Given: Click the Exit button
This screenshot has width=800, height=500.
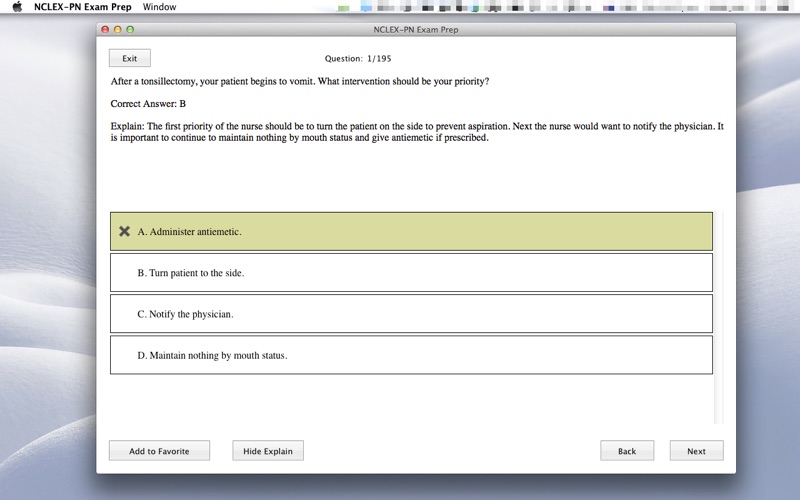Looking at the screenshot, I should (x=130, y=58).
